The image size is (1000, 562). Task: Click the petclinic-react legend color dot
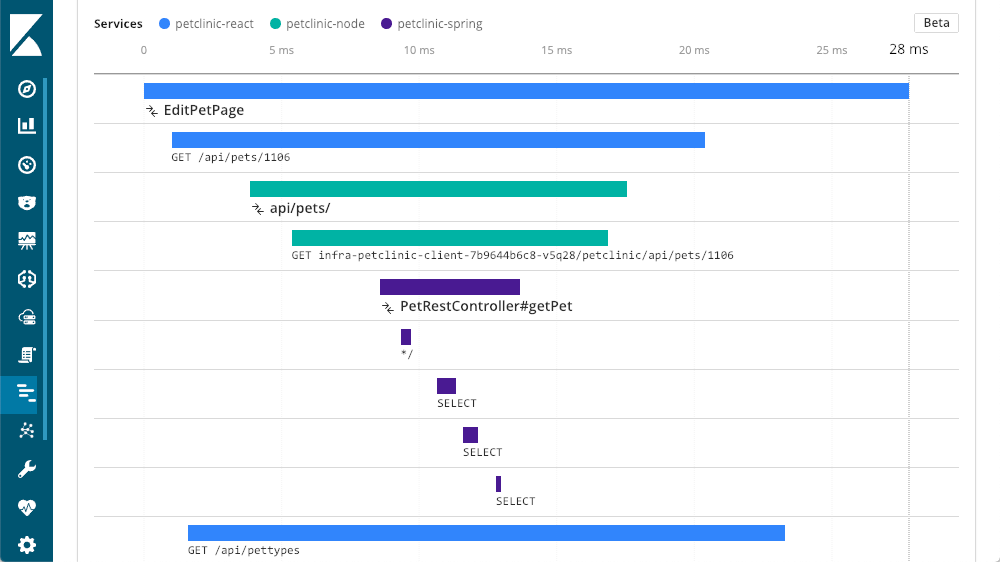tap(165, 24)
